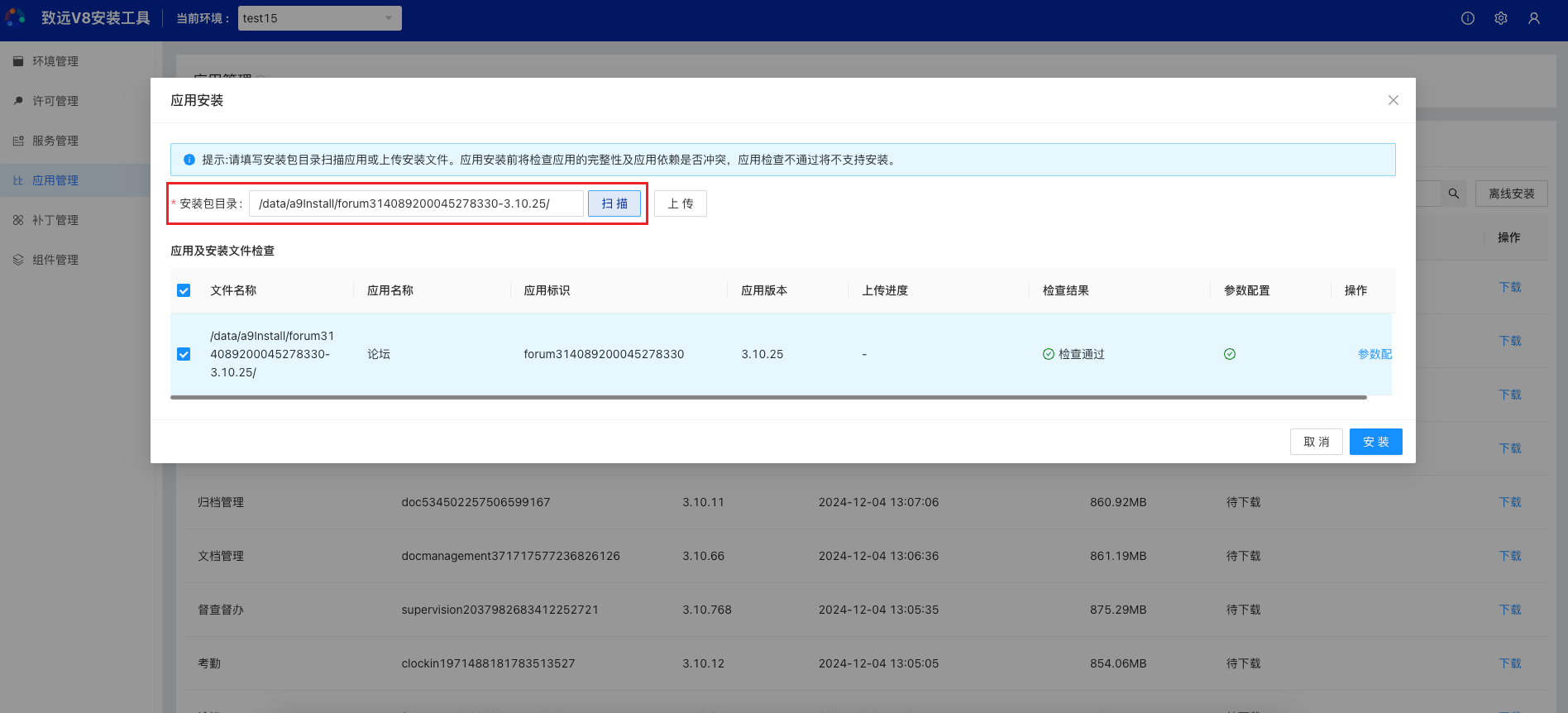Click the 补丁管理 sidebar icon

(18, 220)
